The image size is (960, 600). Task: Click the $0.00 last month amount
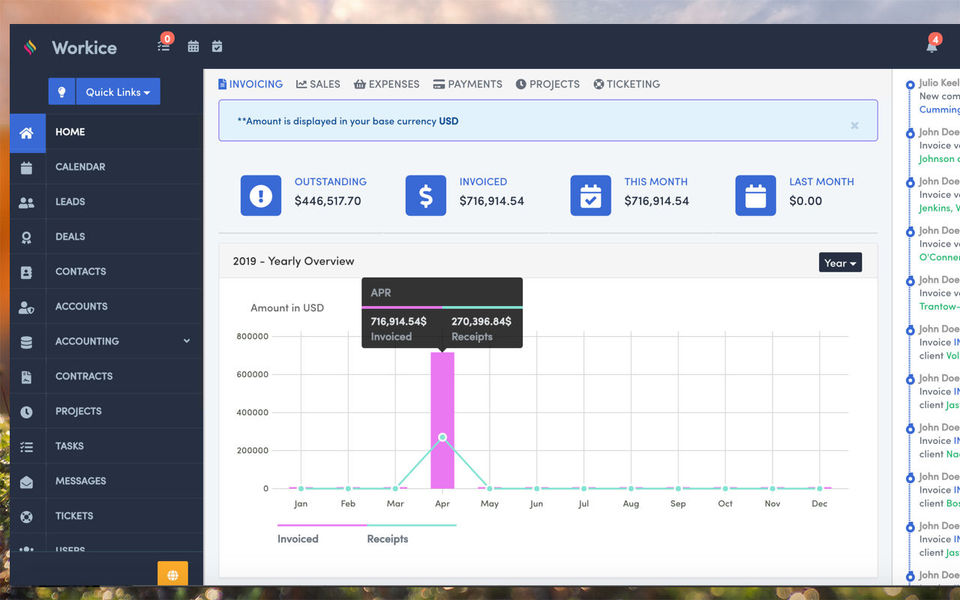(805, 201)
